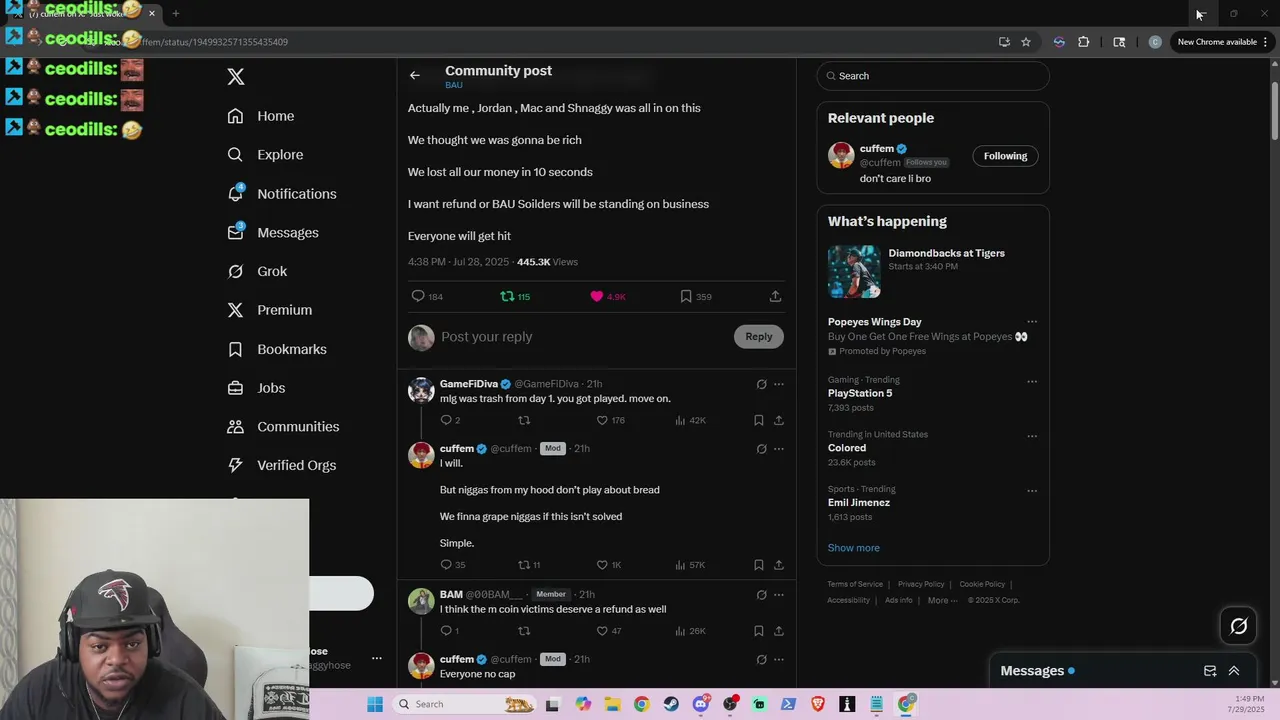Compose new message in Messages drawer
The image size is (1280, 720).
[1210, 671]
